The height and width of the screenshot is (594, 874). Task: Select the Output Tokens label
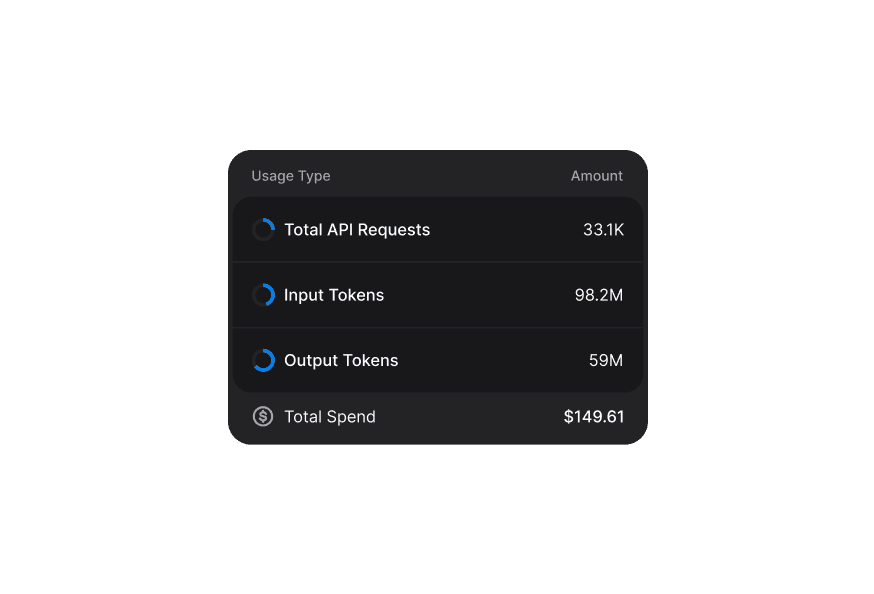341,361
